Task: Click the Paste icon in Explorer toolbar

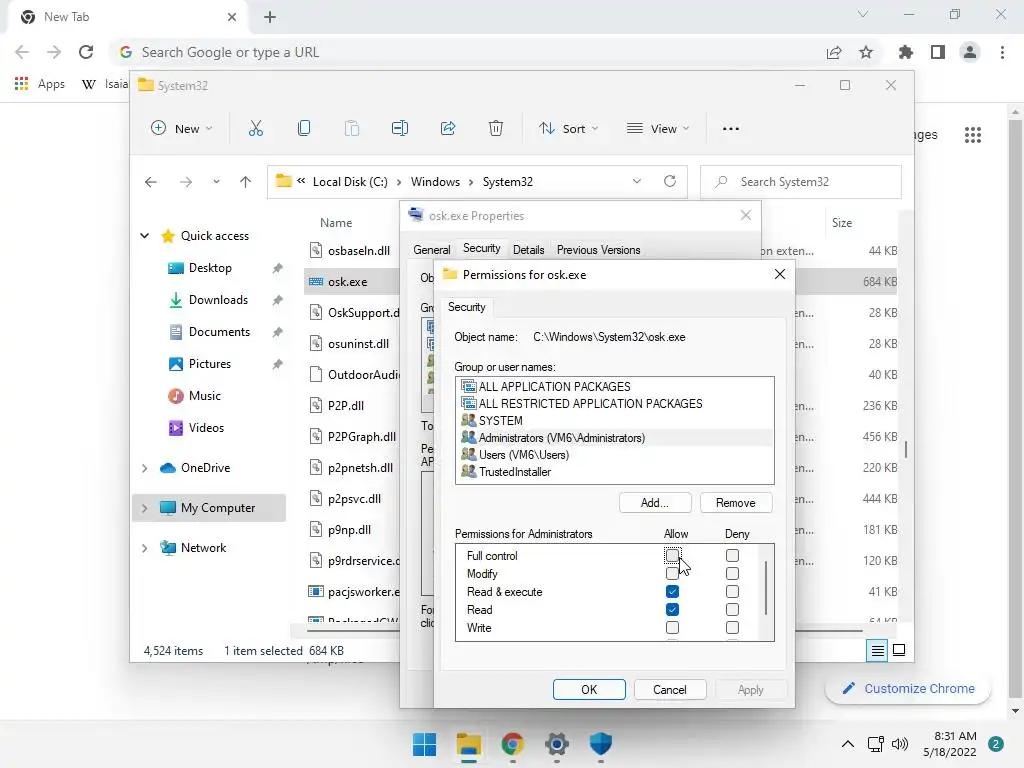Action: click(x=352, y=129)
